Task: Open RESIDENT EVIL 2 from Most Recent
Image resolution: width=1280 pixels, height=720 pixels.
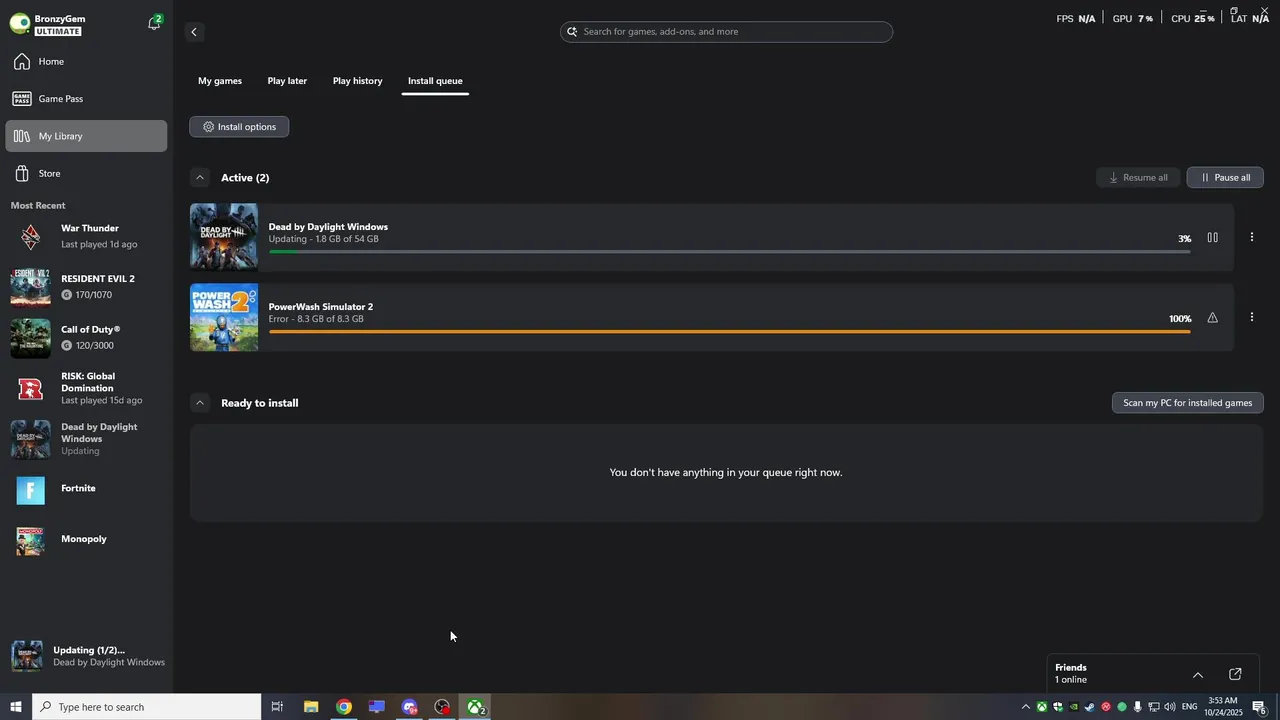Action: coord(86,287)
